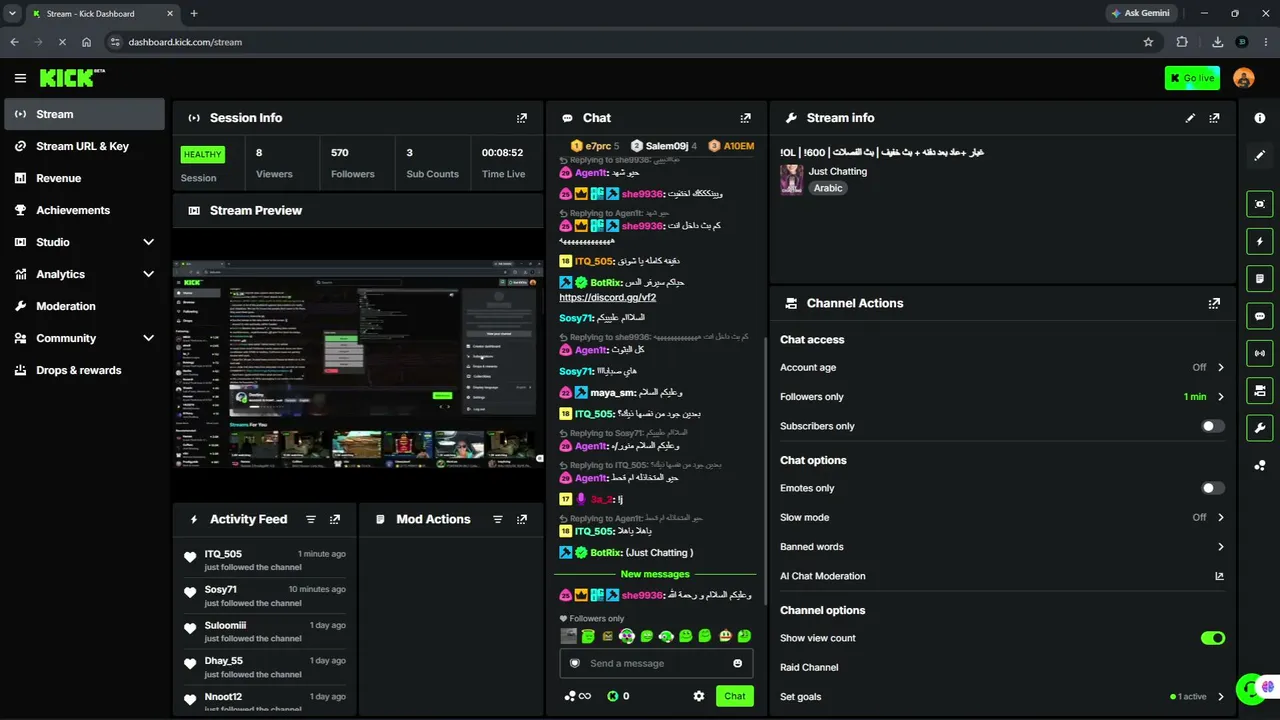Open the hamburger navigation menu
1280x720 pixels.
tap(20, 78)
